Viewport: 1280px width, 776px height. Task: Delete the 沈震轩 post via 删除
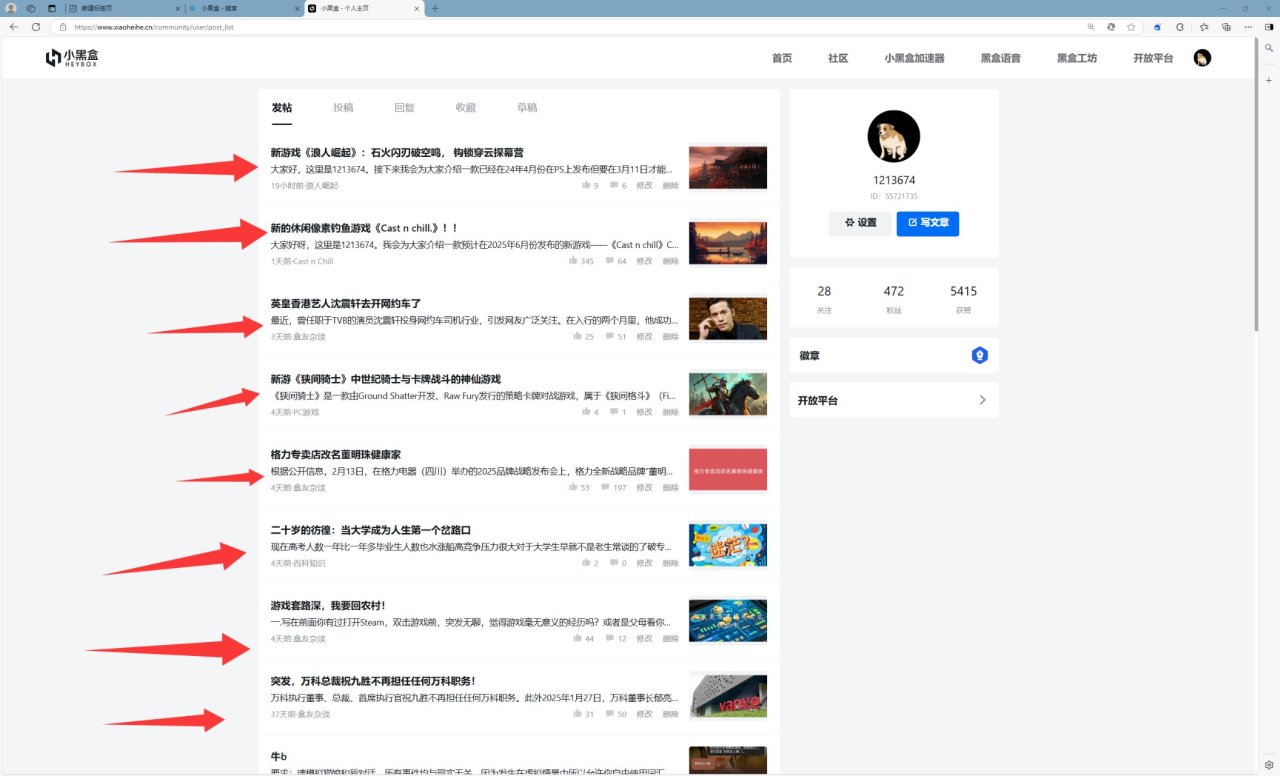671,337
